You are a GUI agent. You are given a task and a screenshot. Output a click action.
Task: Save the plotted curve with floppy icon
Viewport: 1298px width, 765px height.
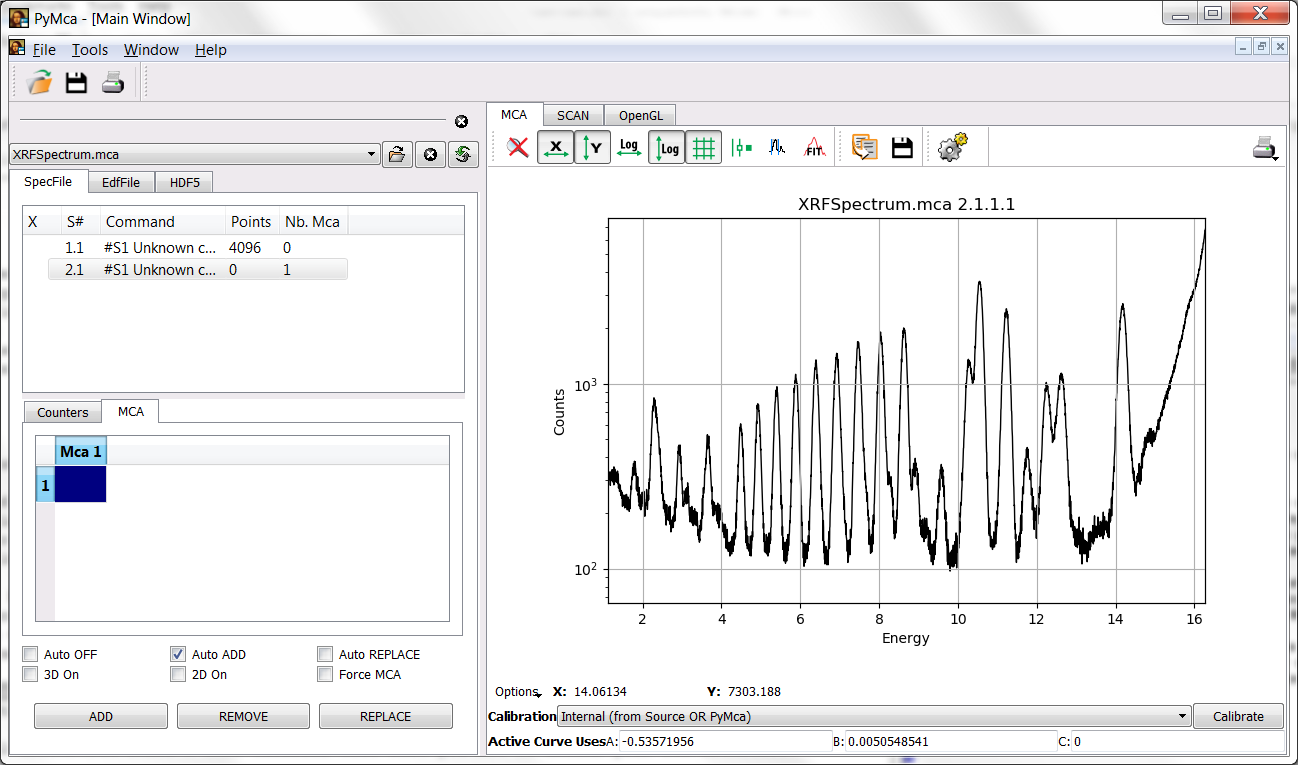[902, 148]
